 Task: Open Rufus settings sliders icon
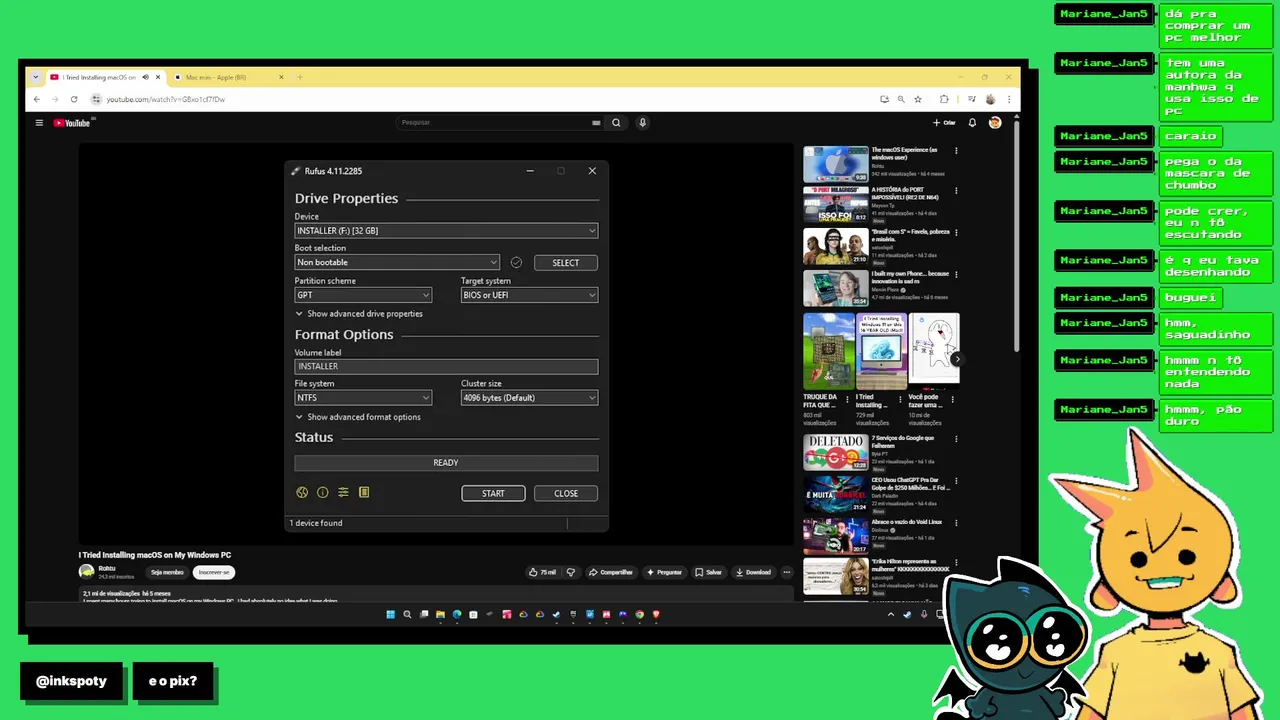pos(343,492)
